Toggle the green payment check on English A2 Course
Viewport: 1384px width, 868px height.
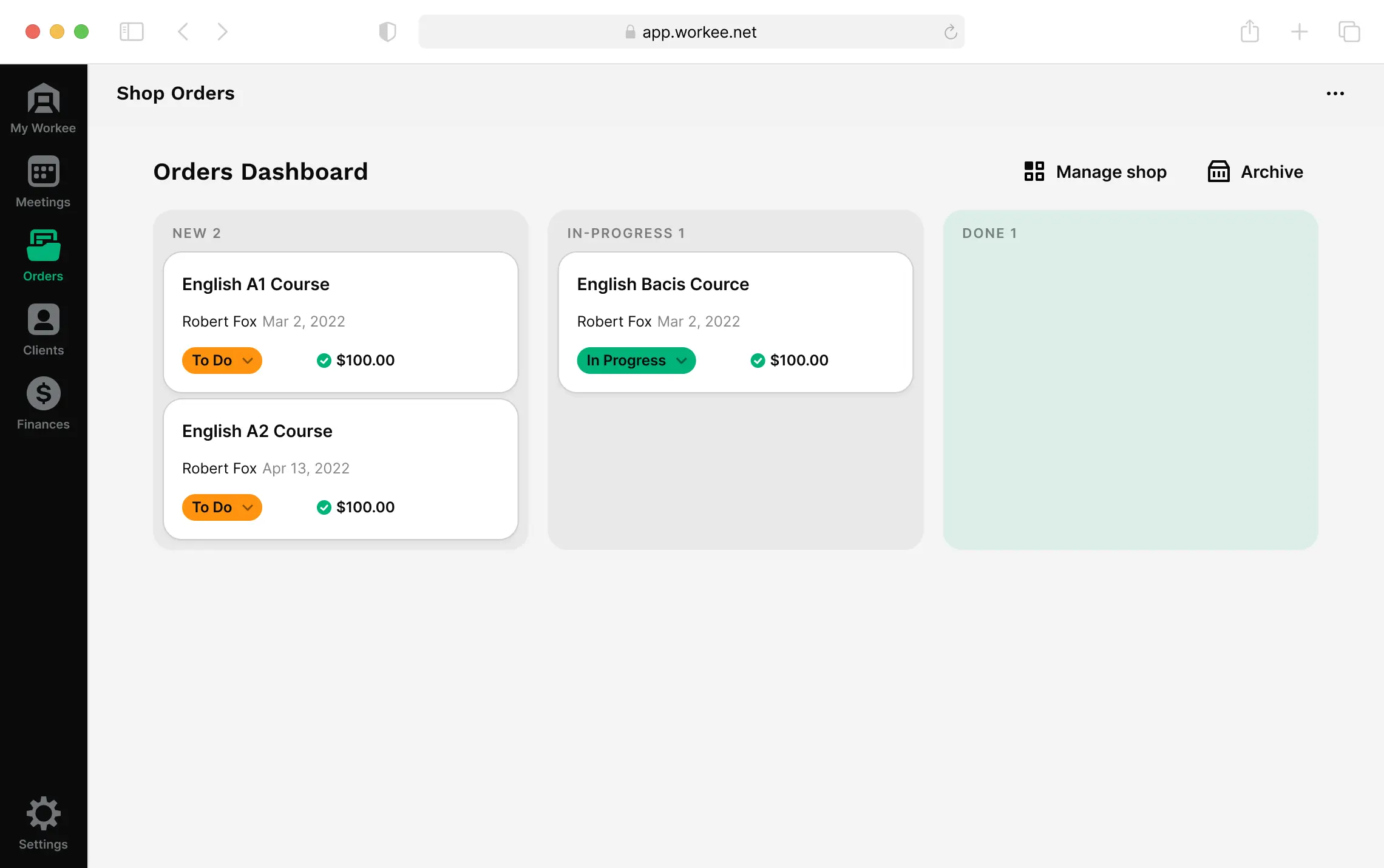324,507
